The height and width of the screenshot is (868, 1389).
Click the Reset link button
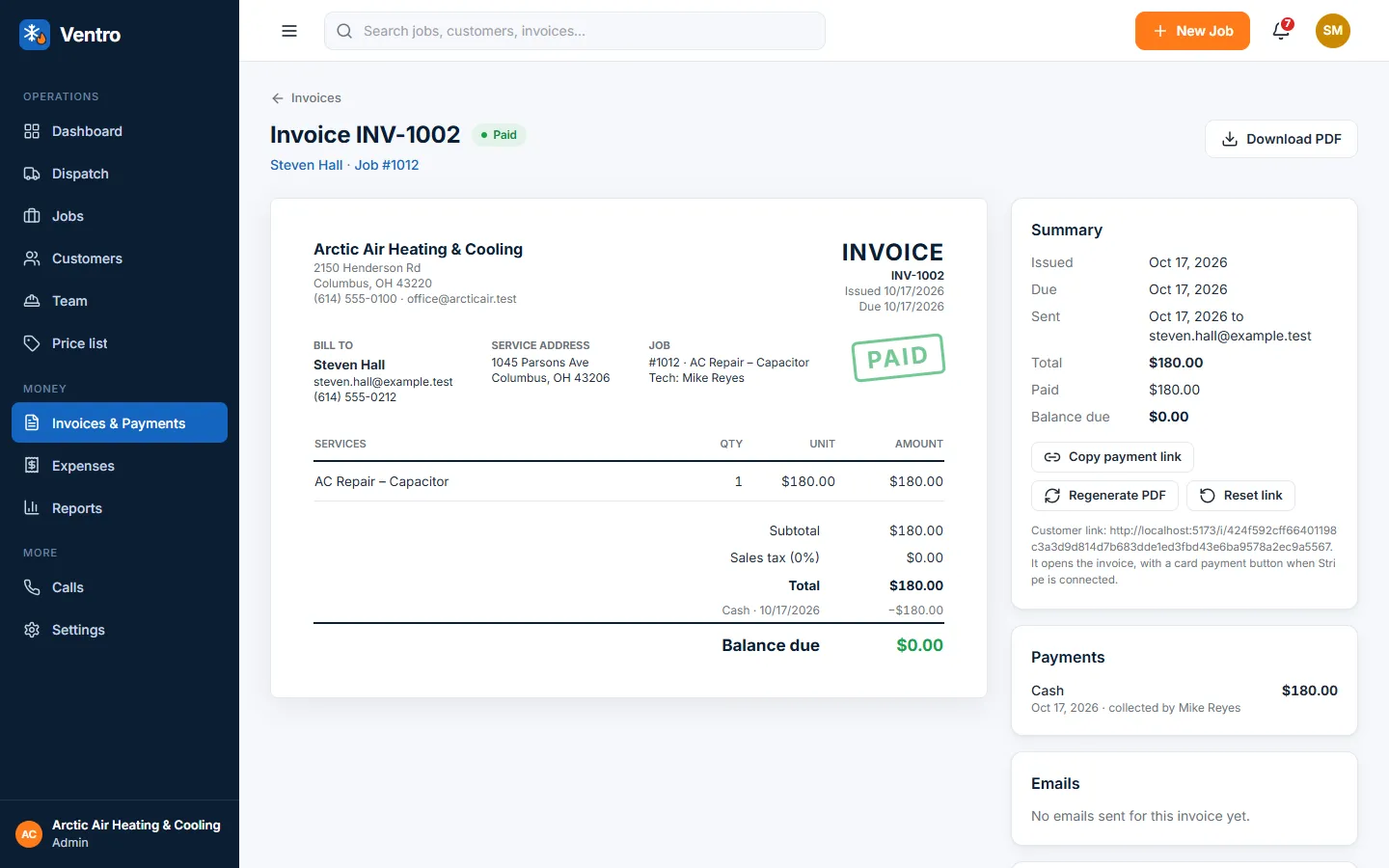1240,496
